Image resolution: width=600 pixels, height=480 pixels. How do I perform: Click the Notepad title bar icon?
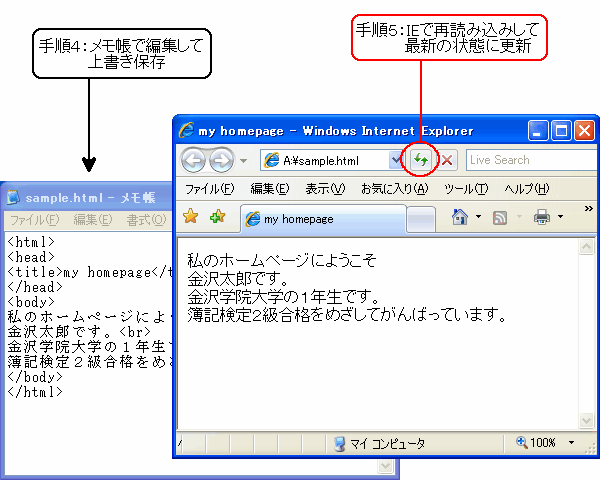13,198
